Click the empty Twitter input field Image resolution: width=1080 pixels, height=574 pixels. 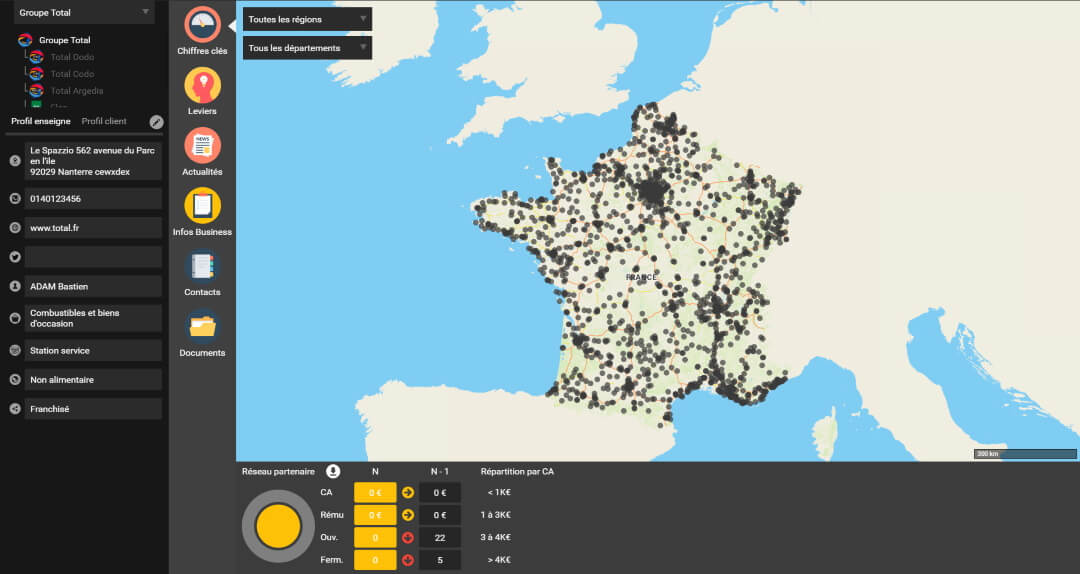coord(93,257)
